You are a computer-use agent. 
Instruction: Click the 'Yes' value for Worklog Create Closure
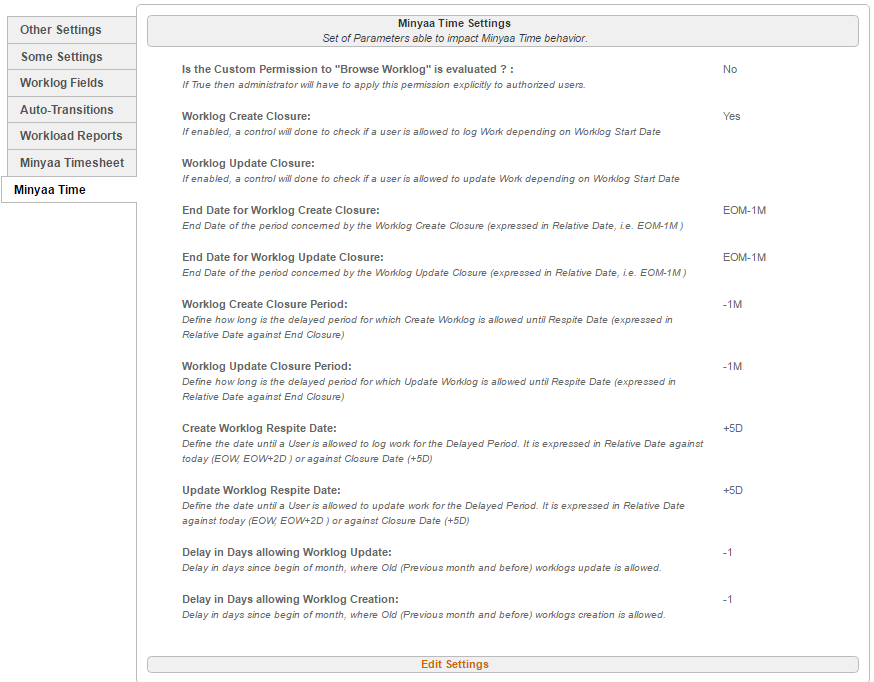pos(731,116)
